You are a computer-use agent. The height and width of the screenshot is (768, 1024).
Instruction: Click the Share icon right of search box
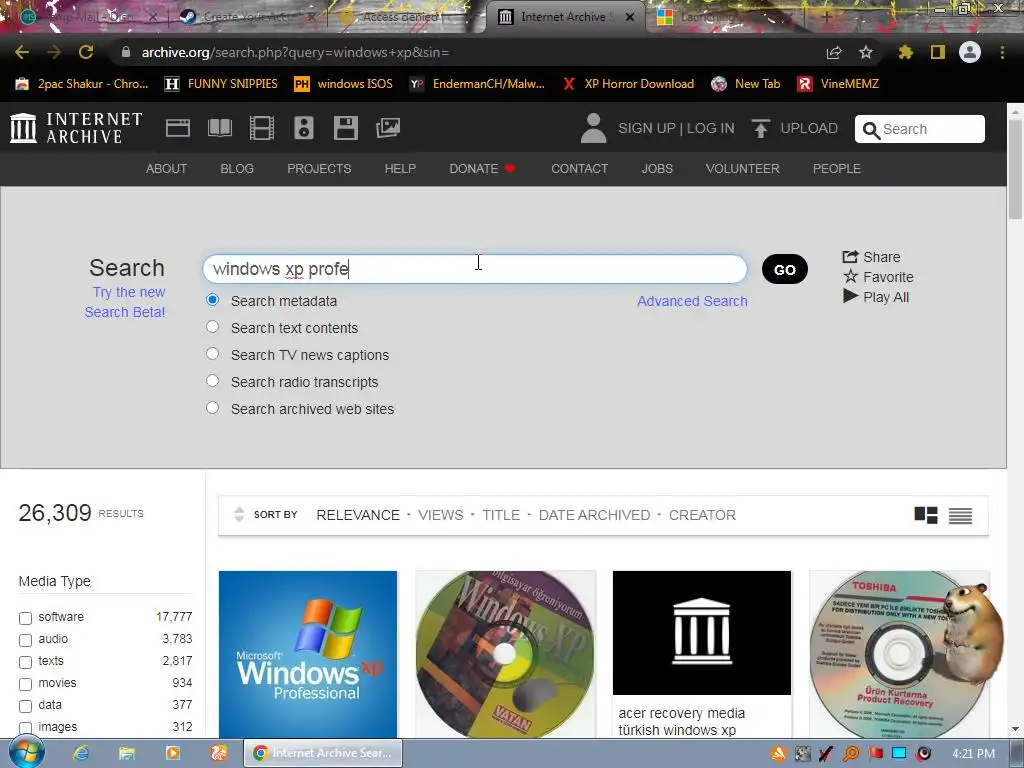click(x=850, y=257)
